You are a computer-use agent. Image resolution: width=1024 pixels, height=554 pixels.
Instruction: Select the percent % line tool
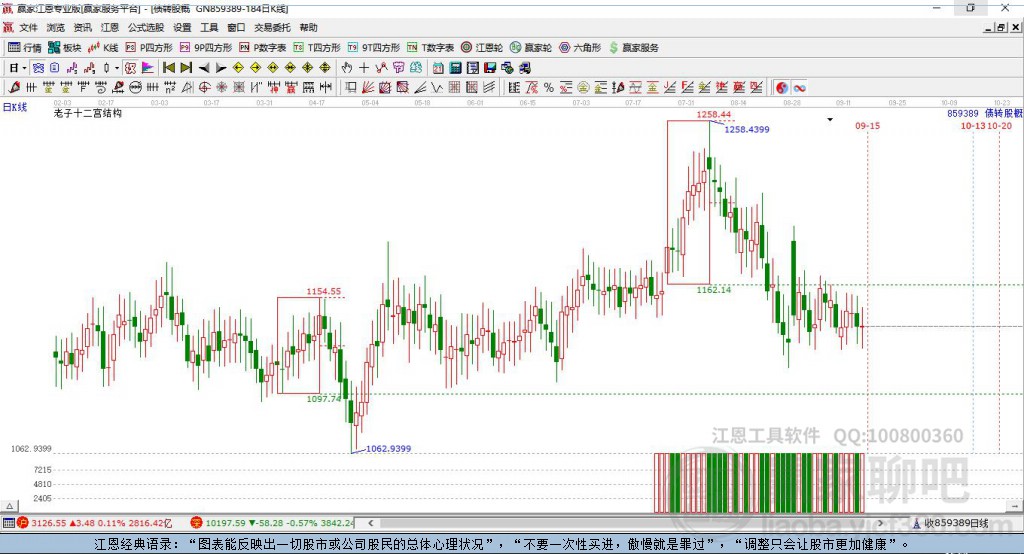click(x=549, y=88)
